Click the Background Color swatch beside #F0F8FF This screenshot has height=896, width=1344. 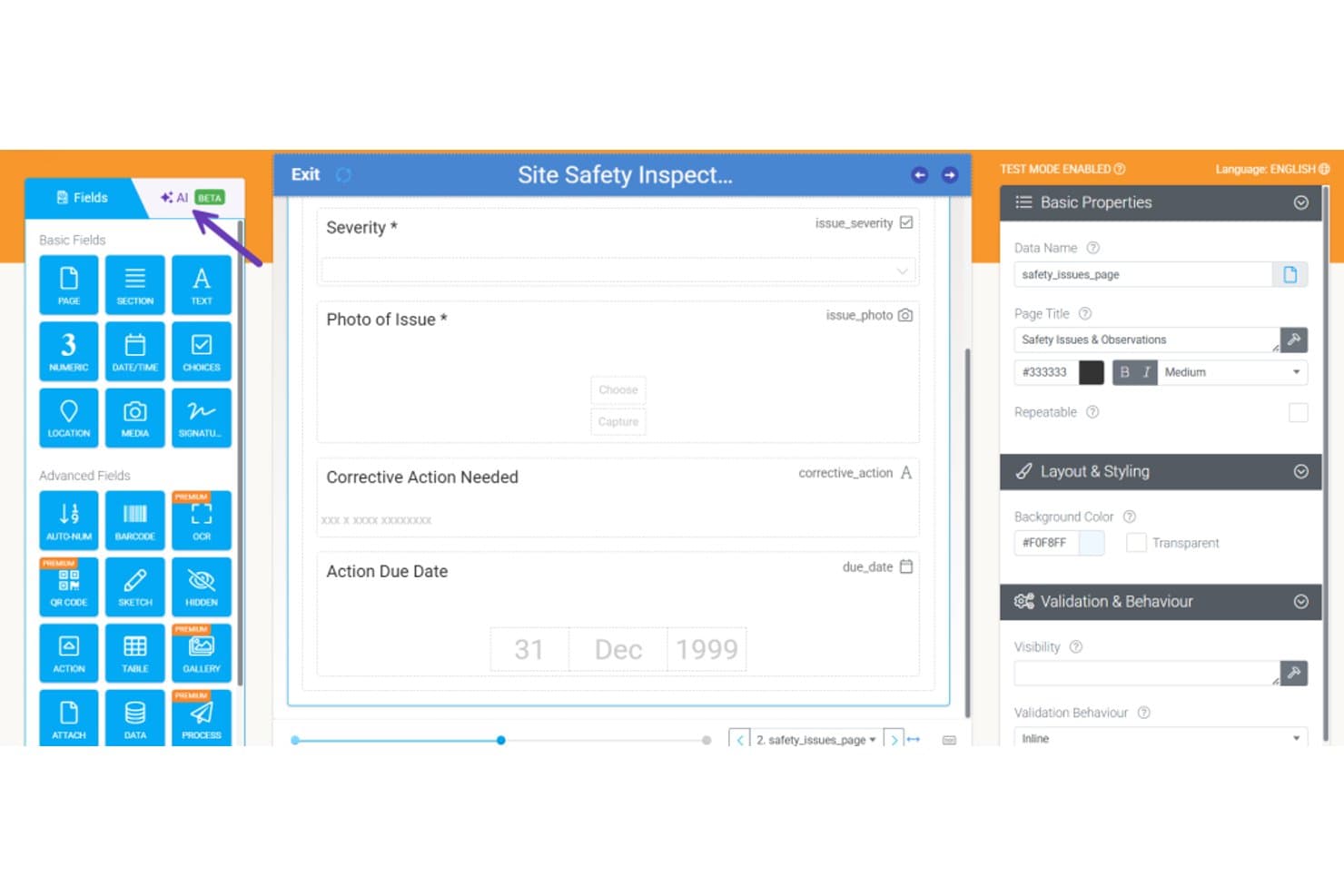[1092, 543]
